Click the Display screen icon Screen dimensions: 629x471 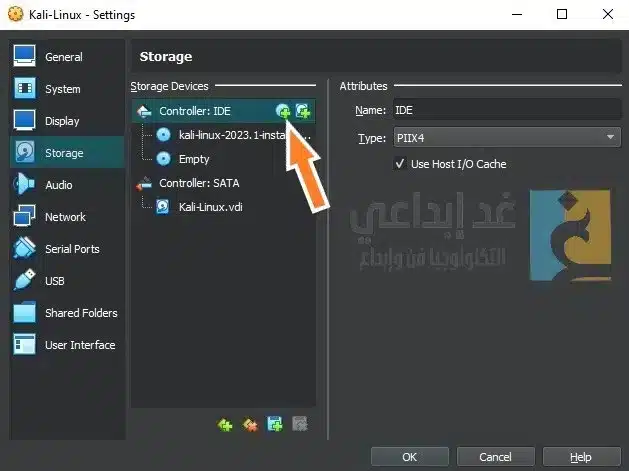[x=24, y=120]
